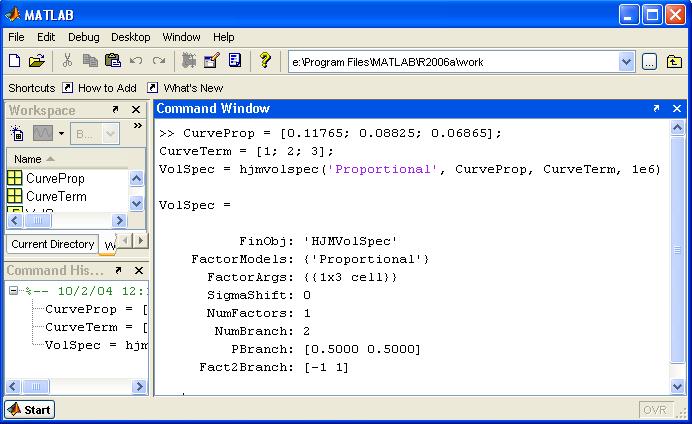Screen dimensions: 692x424
Task: Open the Edit menu
Action: (46, 37)
